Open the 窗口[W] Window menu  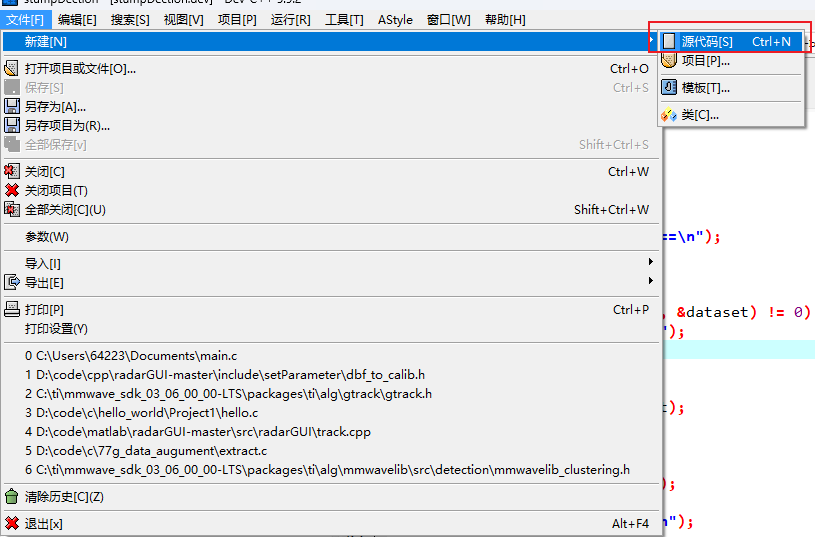point(449,20)
